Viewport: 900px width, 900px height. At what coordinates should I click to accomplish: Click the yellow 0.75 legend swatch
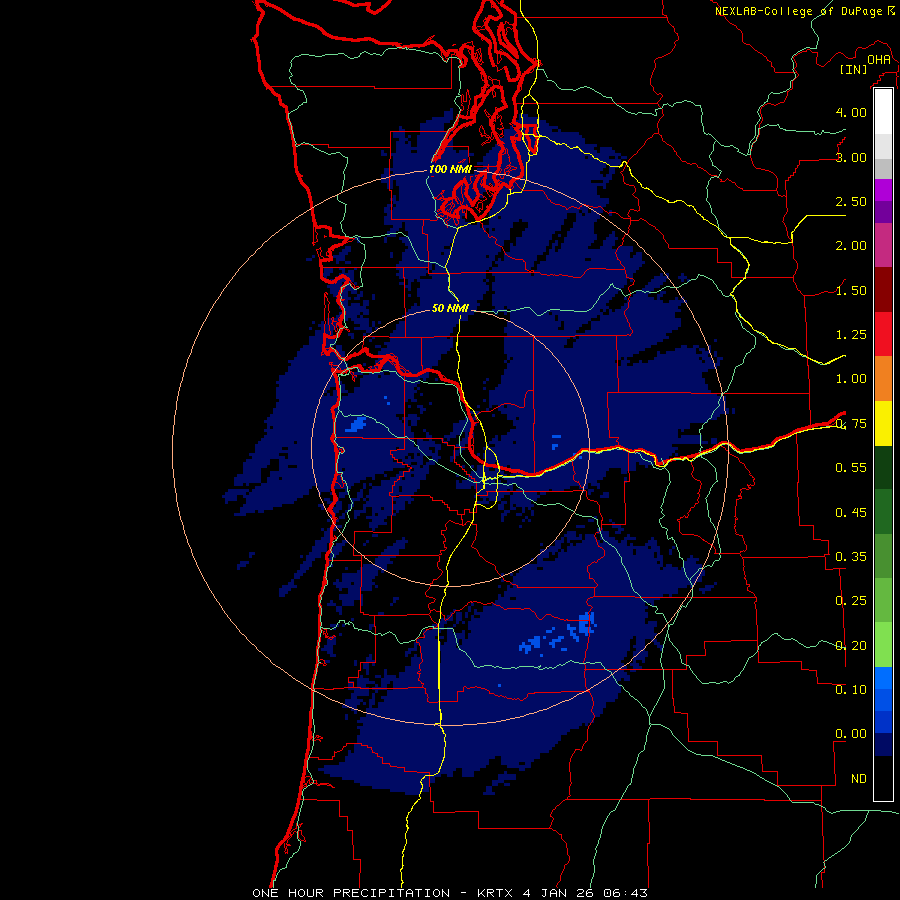[x=883, y=423]
